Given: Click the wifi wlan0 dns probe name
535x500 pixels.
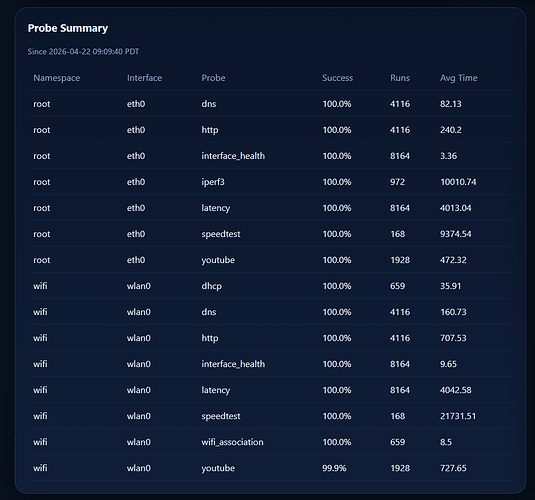Looking at the screenshot, I should coord(209,312).
